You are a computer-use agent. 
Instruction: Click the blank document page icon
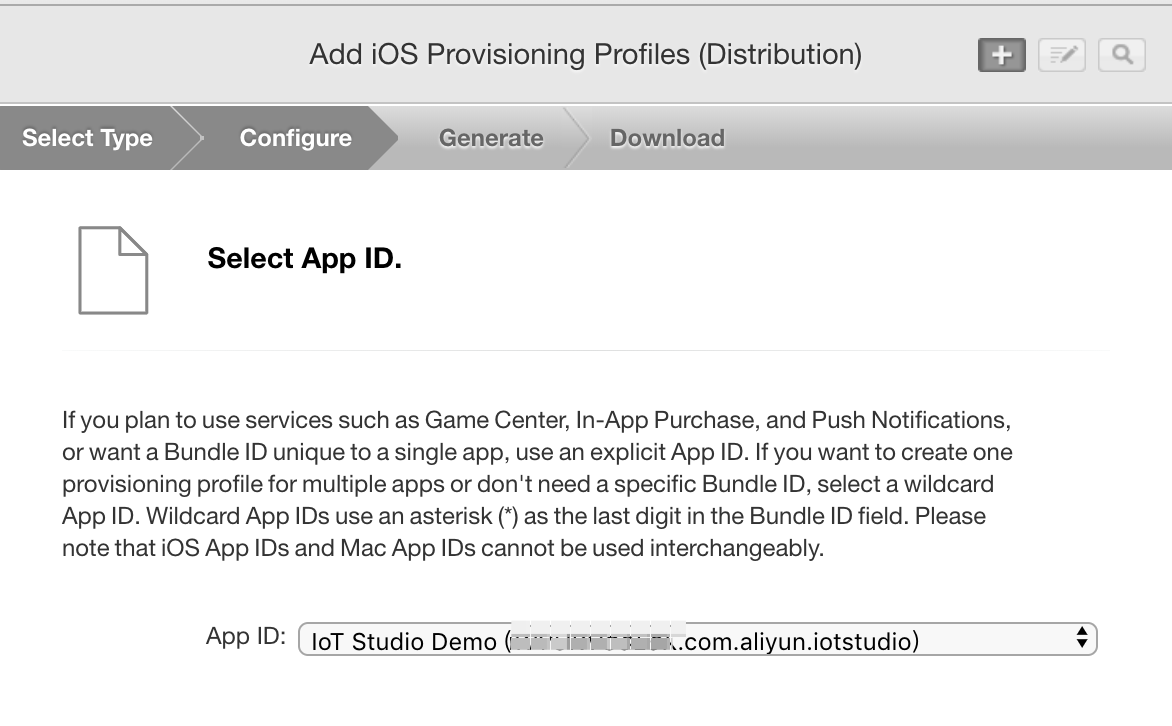pos(113,270)
